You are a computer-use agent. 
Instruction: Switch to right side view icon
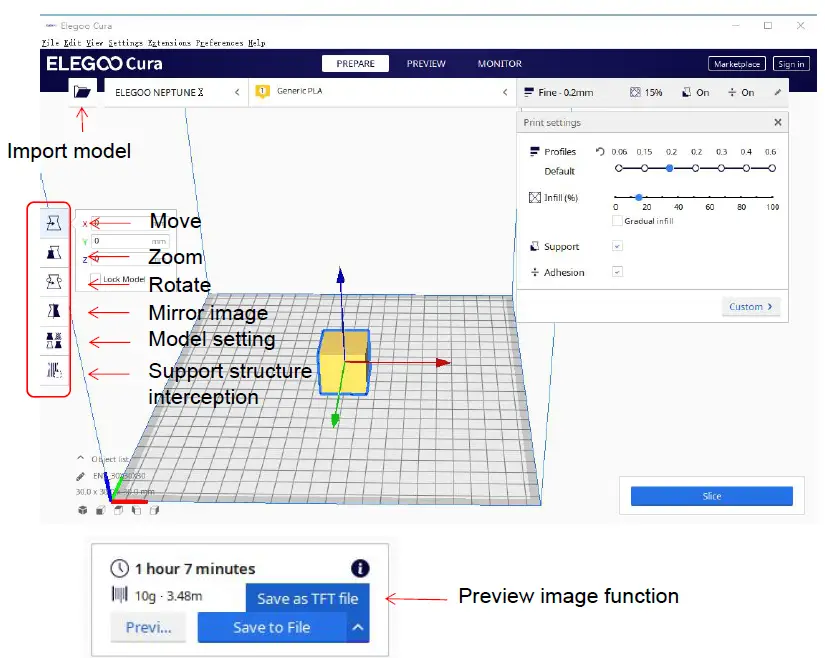coord(154,510)
